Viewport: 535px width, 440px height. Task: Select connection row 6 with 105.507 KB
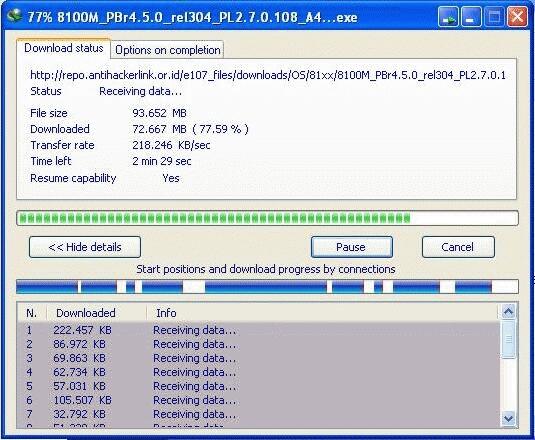258,400
